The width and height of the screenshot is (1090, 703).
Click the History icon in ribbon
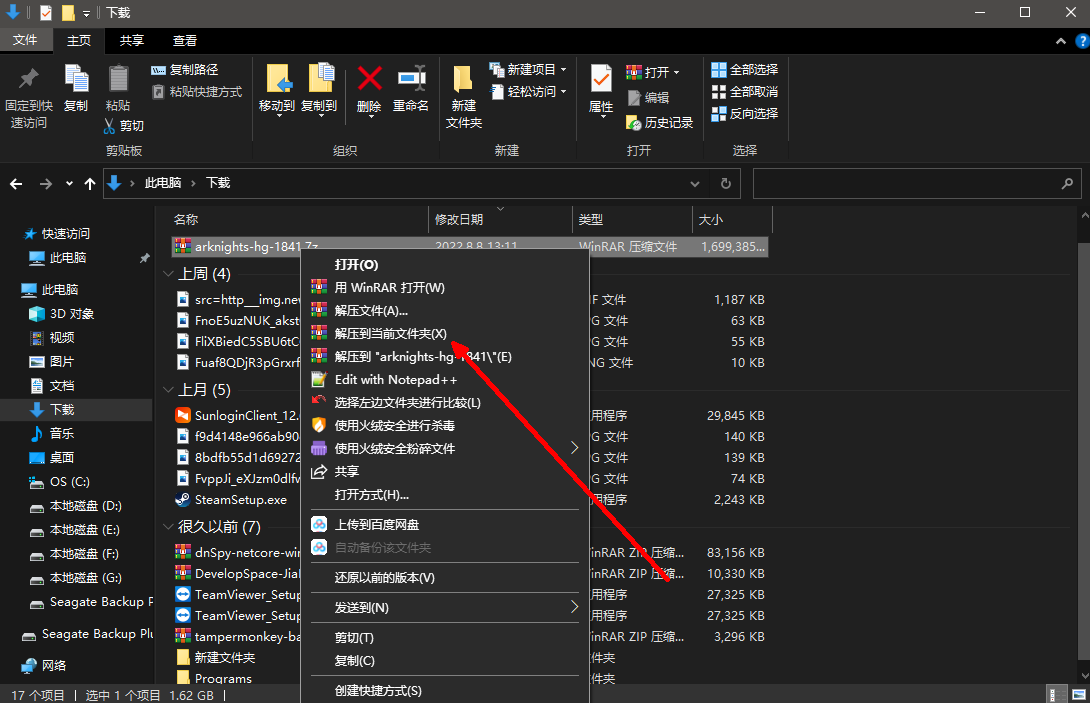[x=660, y=122]
